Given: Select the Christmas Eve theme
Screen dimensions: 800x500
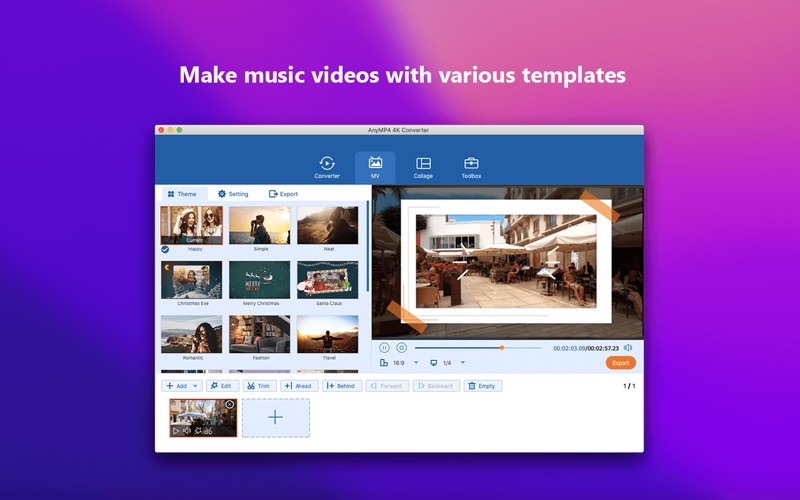Looking at the screenshot, I should pos(191,280).
